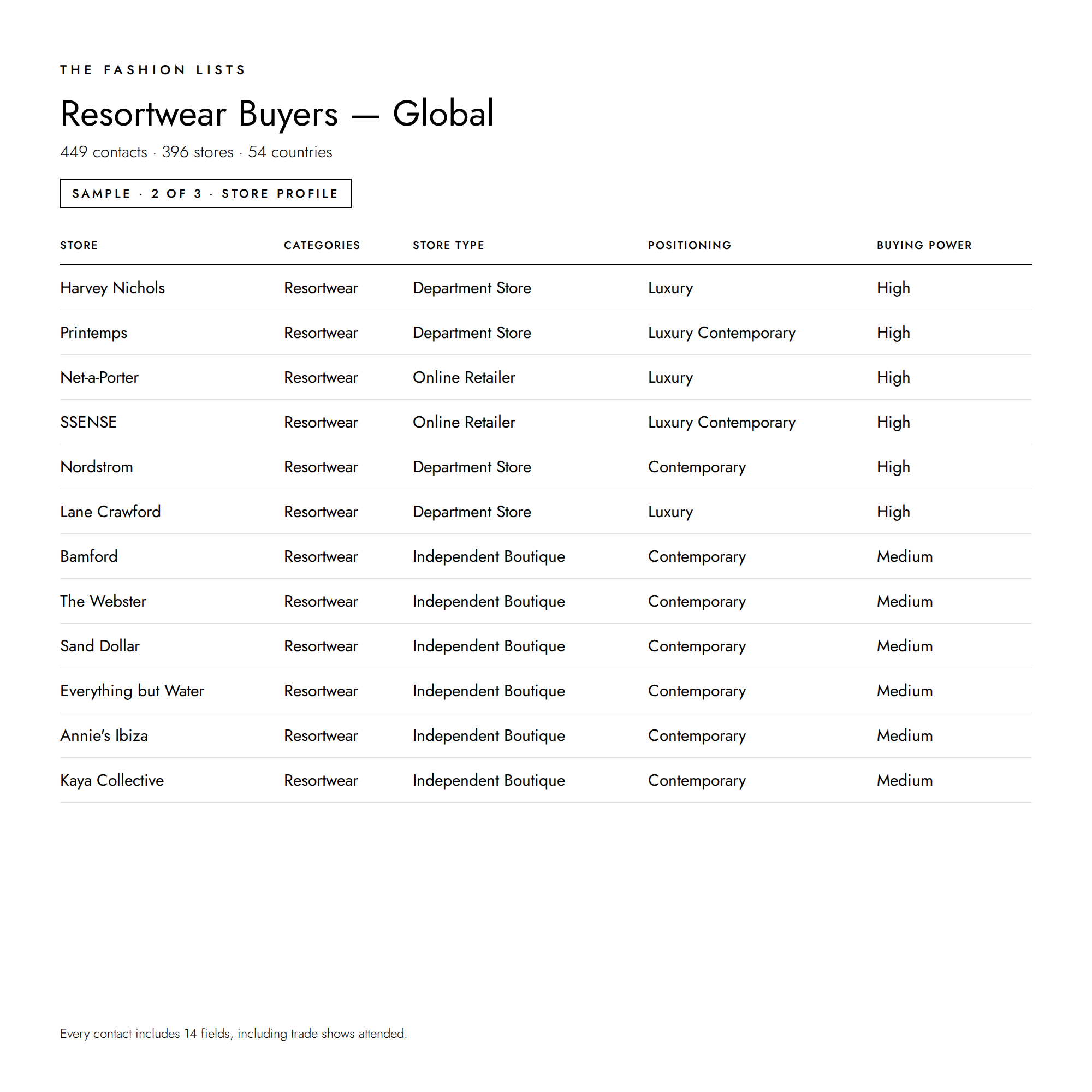1092x1092 pixels.
Task: Select the STORE column header
Action: pyautogui.click(x=79, y=245)
